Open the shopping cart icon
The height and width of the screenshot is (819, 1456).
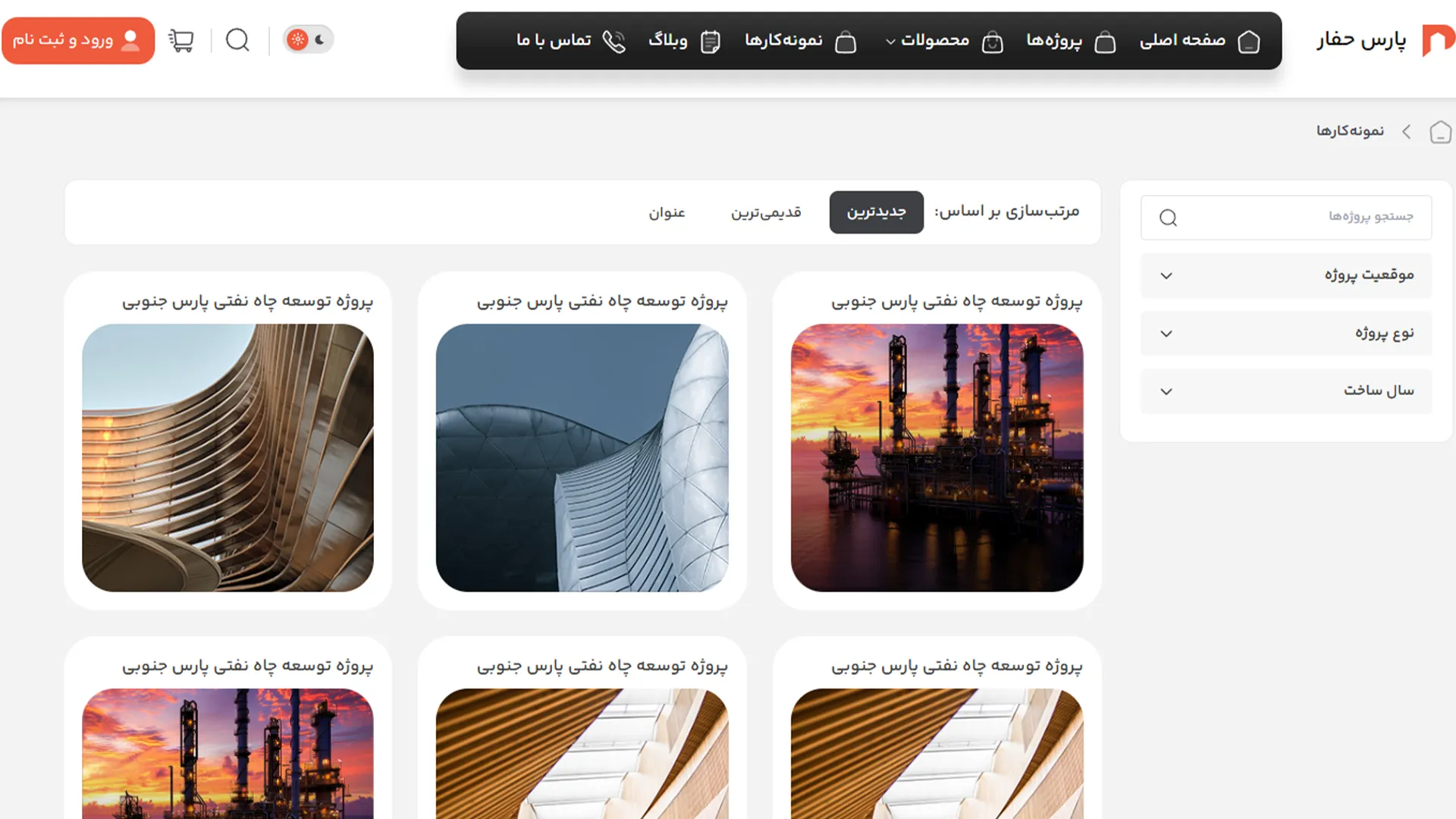click(181, 39)
